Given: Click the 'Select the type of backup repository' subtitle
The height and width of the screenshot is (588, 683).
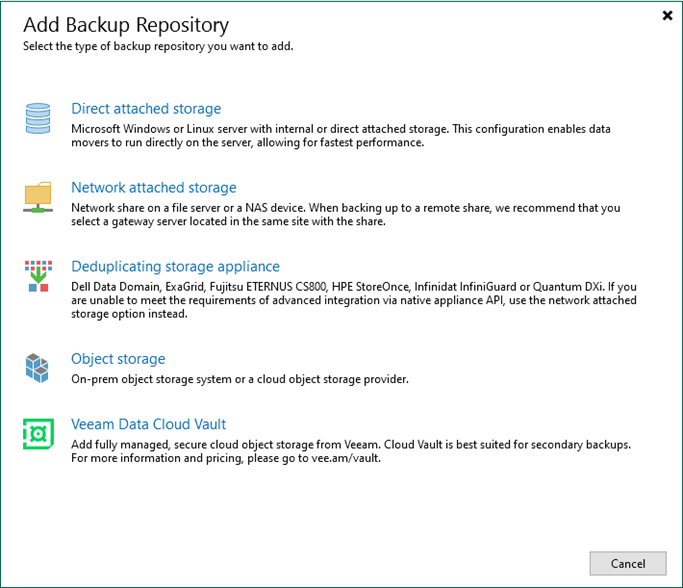Looking at the screenshot, I should pos(158,46).
